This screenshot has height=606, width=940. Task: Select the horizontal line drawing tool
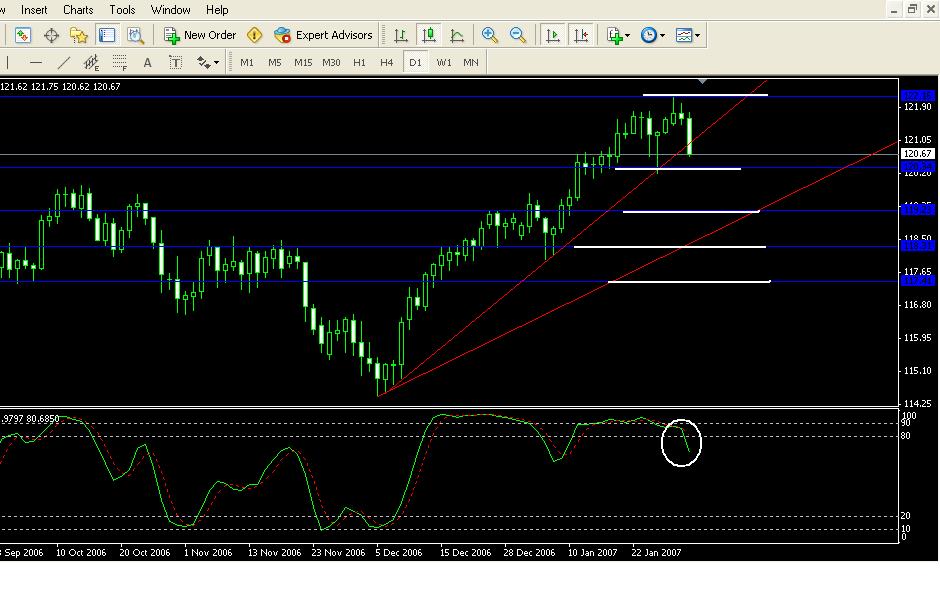pyautogui.click(x=36, y=62)
